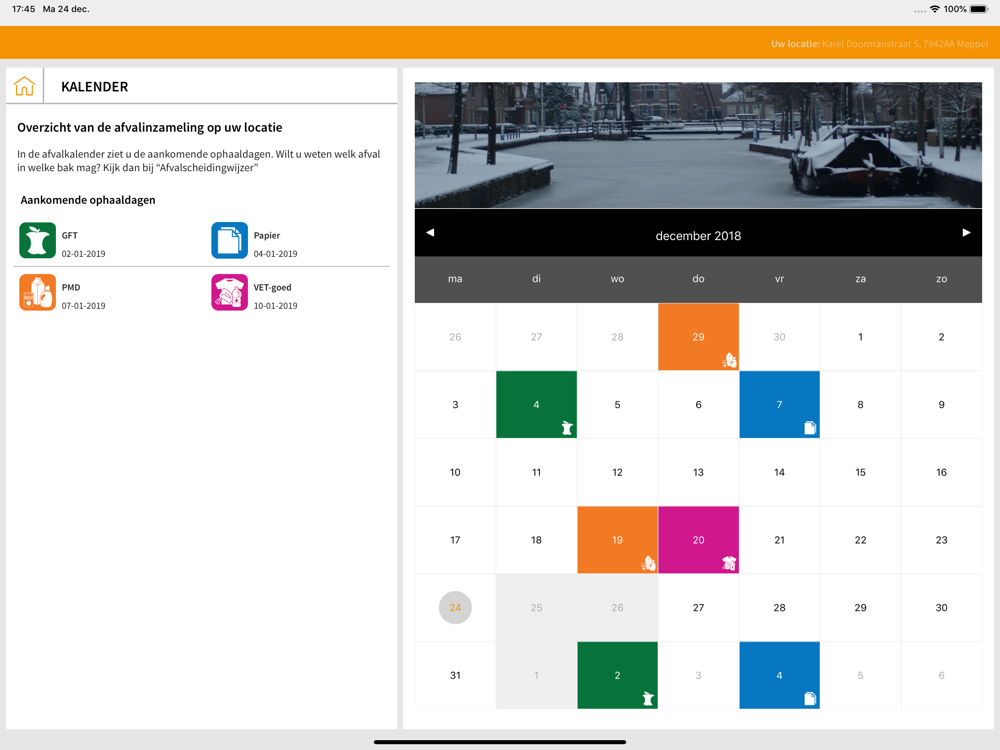
Task: Select green GFT day 4 December
Action: tap(536, 404)
